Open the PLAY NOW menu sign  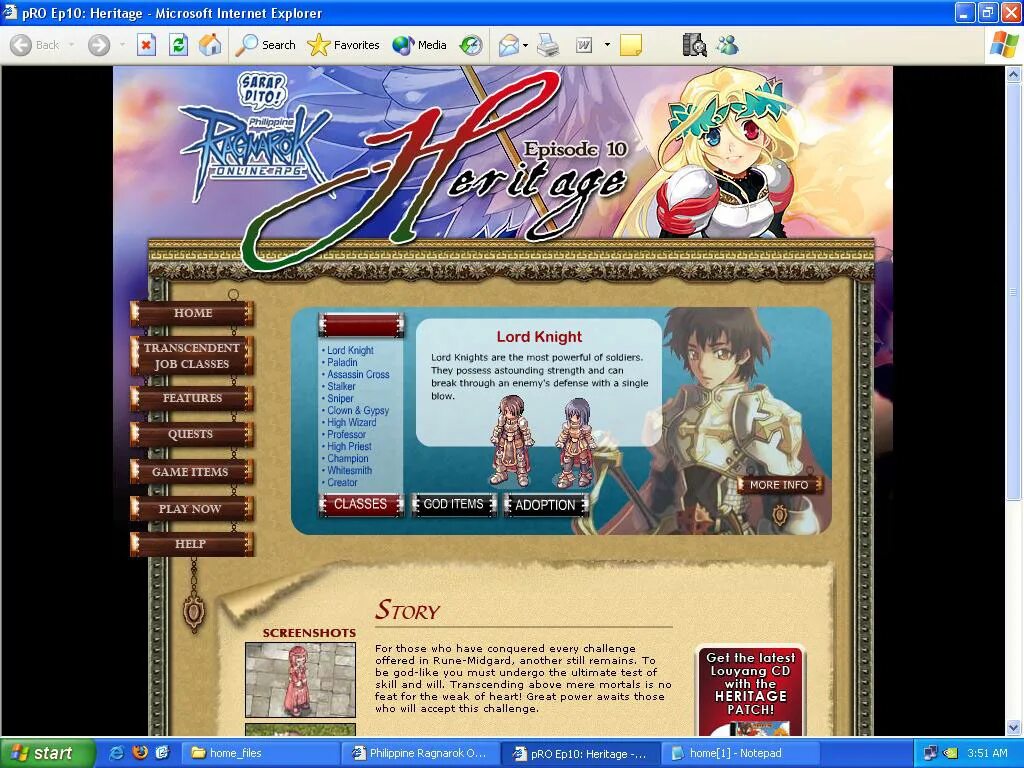pyautogui.click(x=191, y=509)
